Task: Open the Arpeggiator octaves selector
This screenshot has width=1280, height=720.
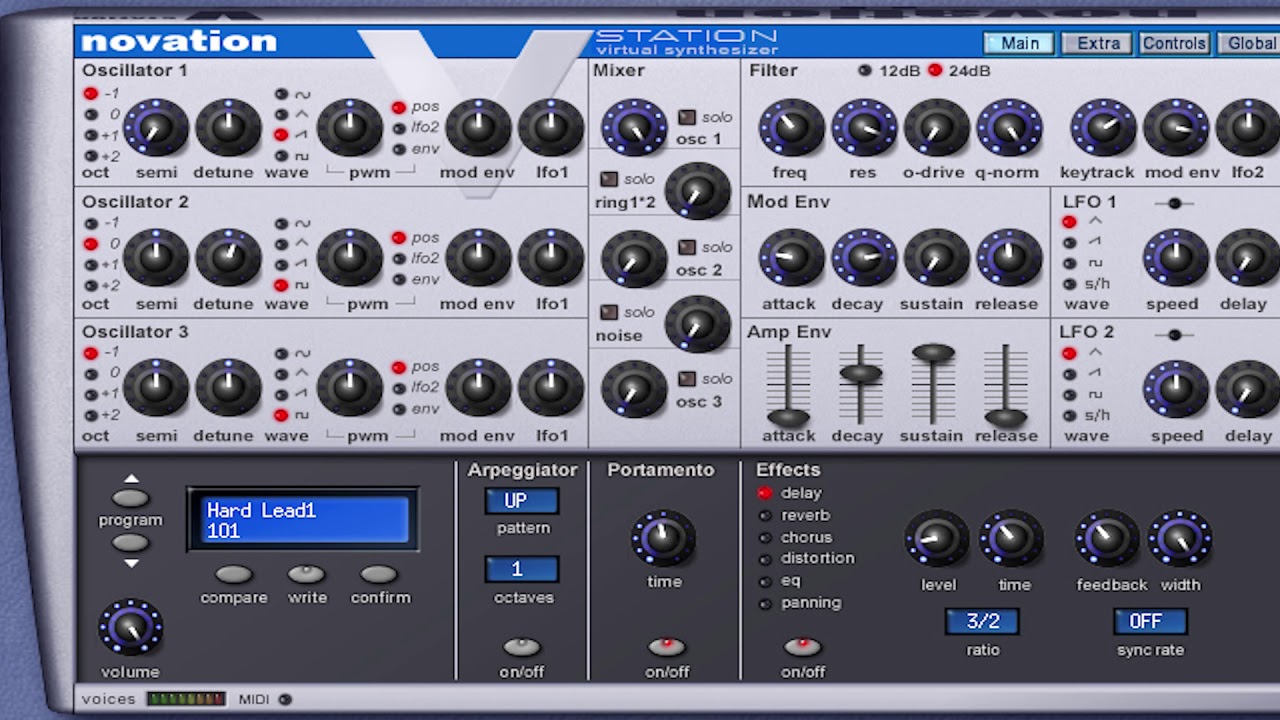Action: pyautogui.click(x=522, y=570)
